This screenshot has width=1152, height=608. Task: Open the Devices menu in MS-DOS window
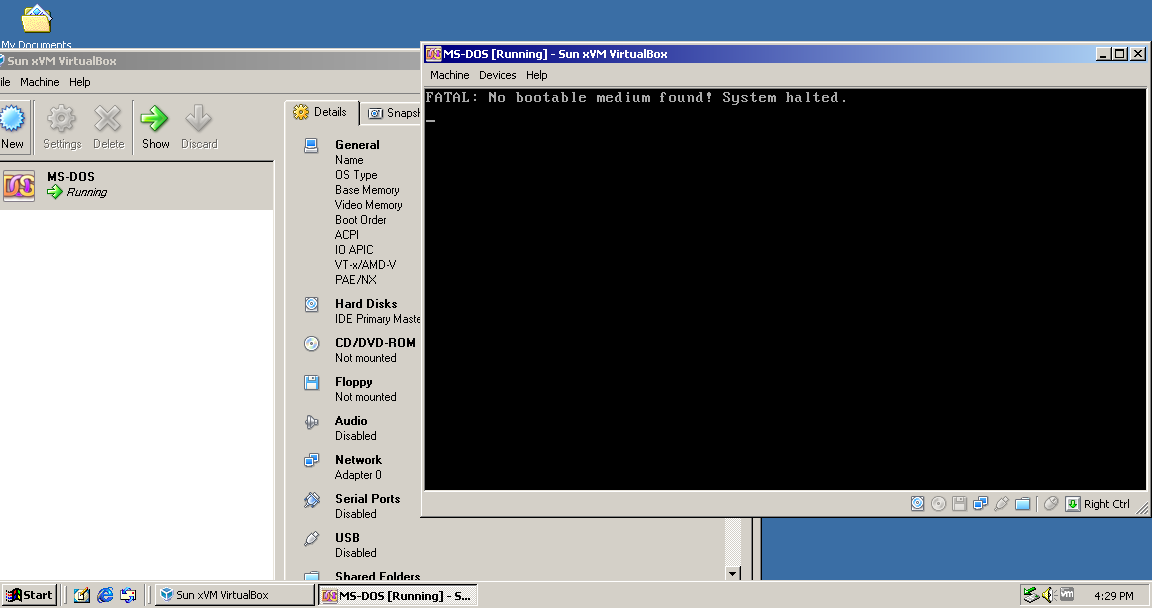click(x=497, y=75)
